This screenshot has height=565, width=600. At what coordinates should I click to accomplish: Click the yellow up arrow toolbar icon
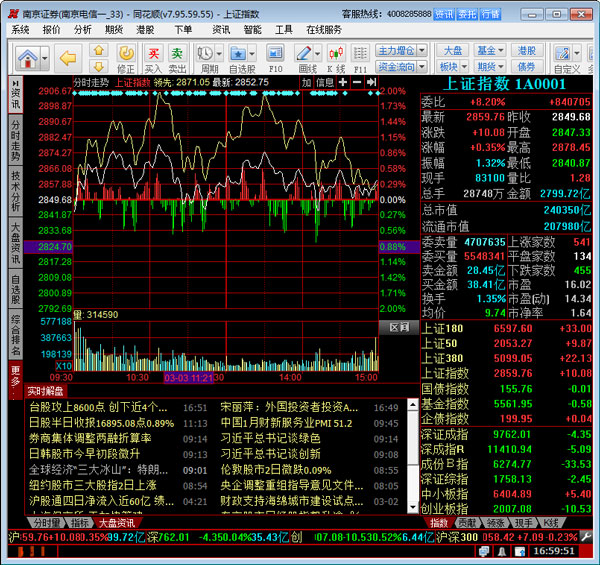(99, 50)
